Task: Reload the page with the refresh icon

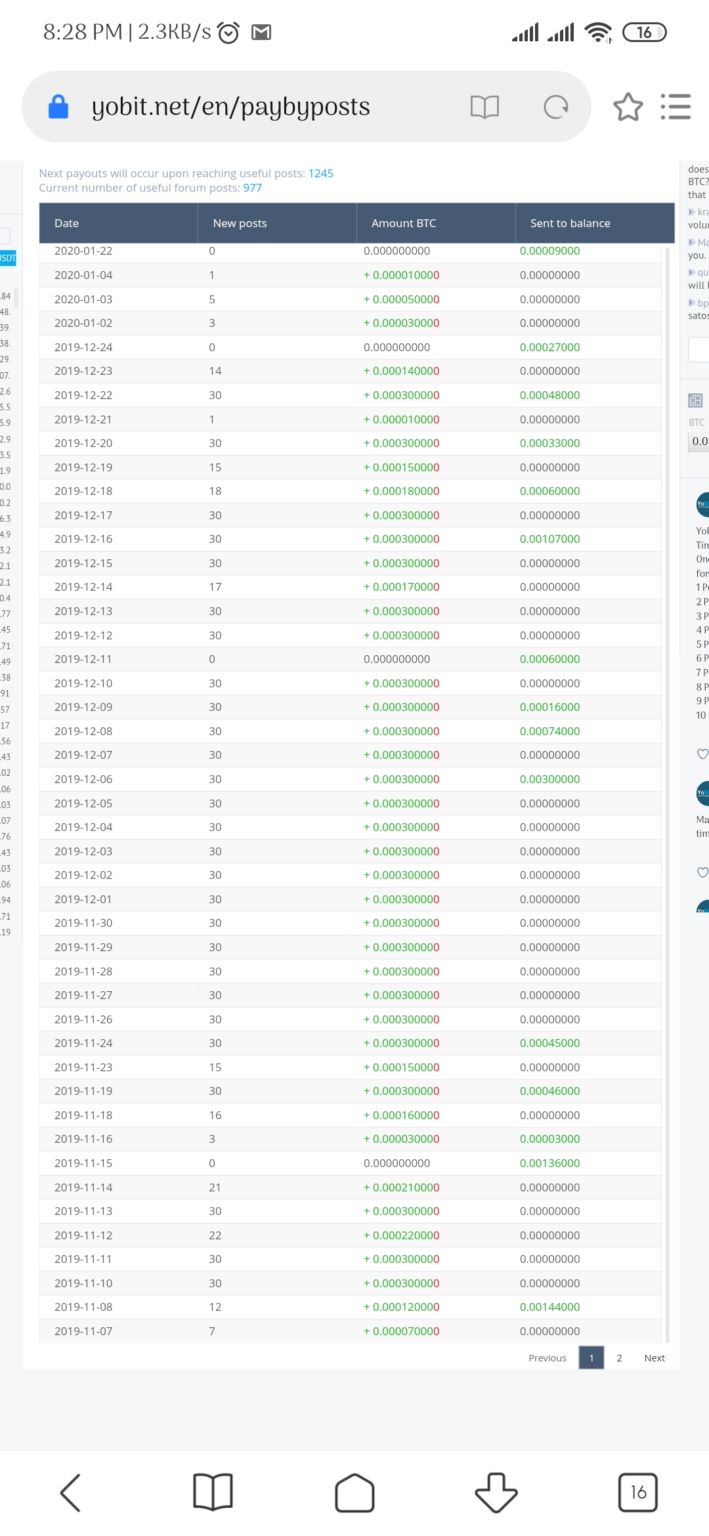Action: tap(554, 107)
